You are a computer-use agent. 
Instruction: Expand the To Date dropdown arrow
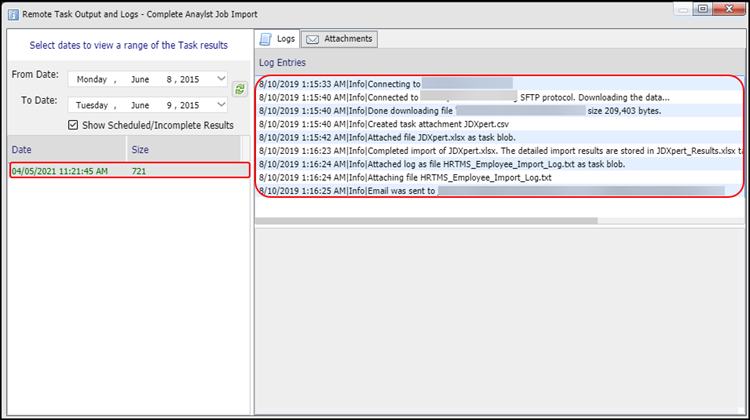click(x=221, y=104)
